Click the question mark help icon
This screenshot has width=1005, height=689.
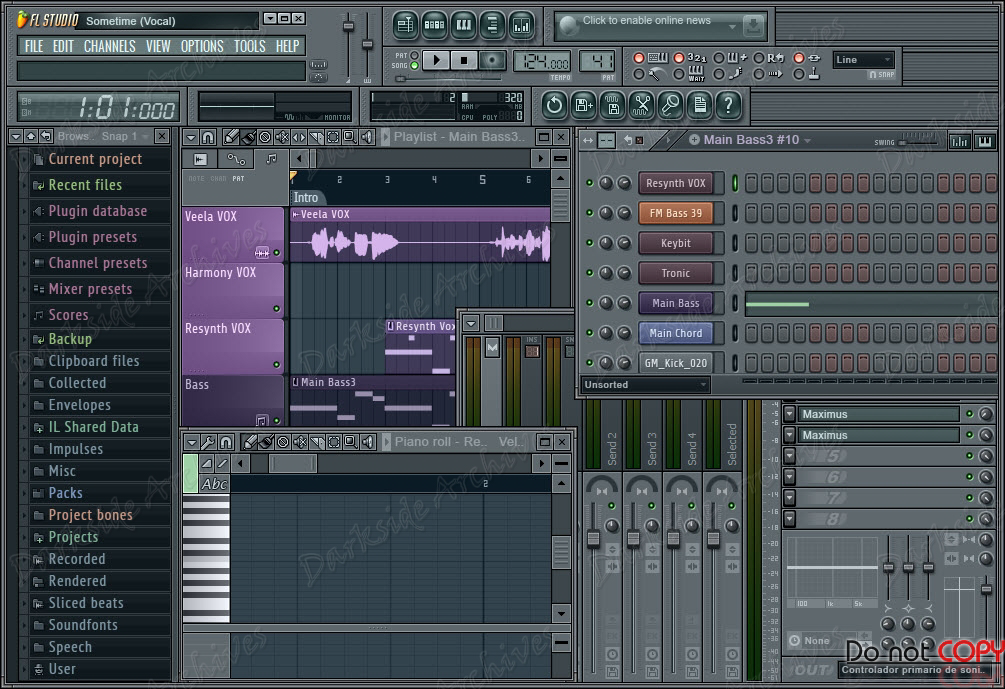pos(729,105)
